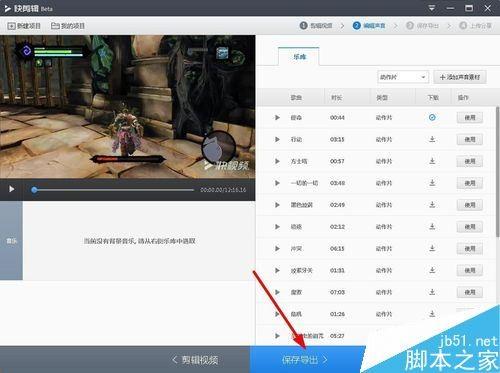Download the 01:26 track
500x373 pixels.
tap(432, 314)
